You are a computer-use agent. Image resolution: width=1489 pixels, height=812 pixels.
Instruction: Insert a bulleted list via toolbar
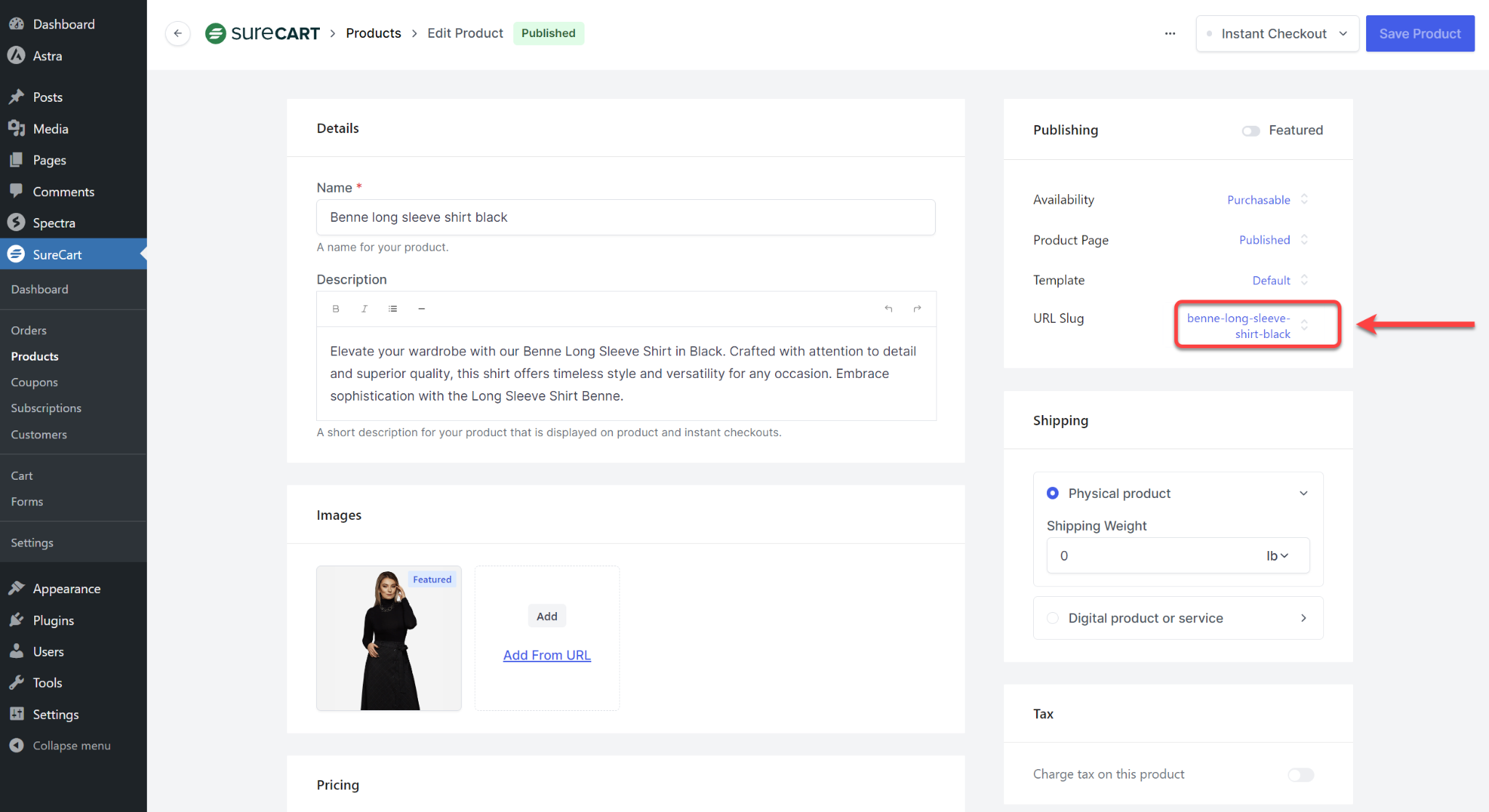(x=393, y=309)
